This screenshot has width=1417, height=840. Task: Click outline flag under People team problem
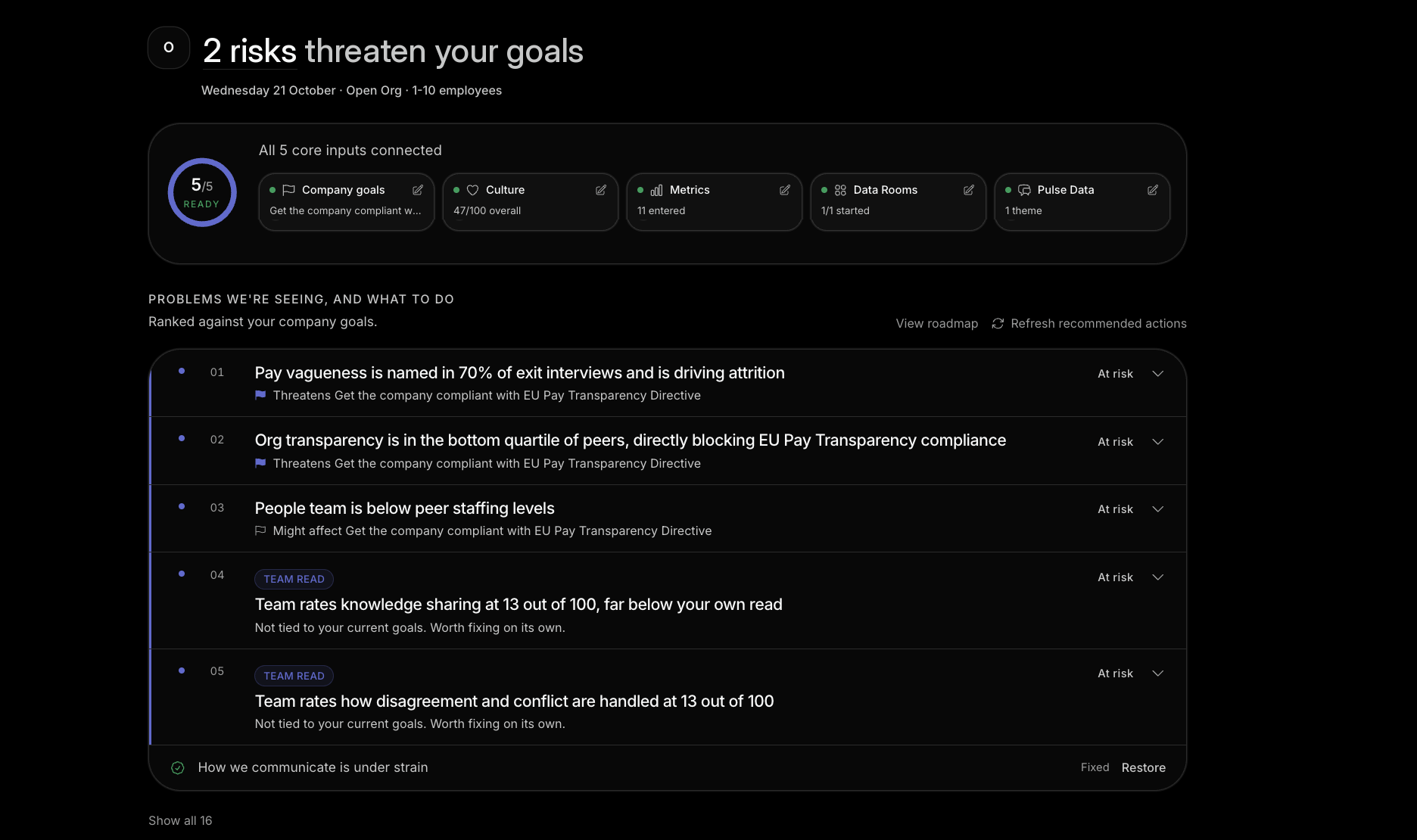[x=260, y=530]
